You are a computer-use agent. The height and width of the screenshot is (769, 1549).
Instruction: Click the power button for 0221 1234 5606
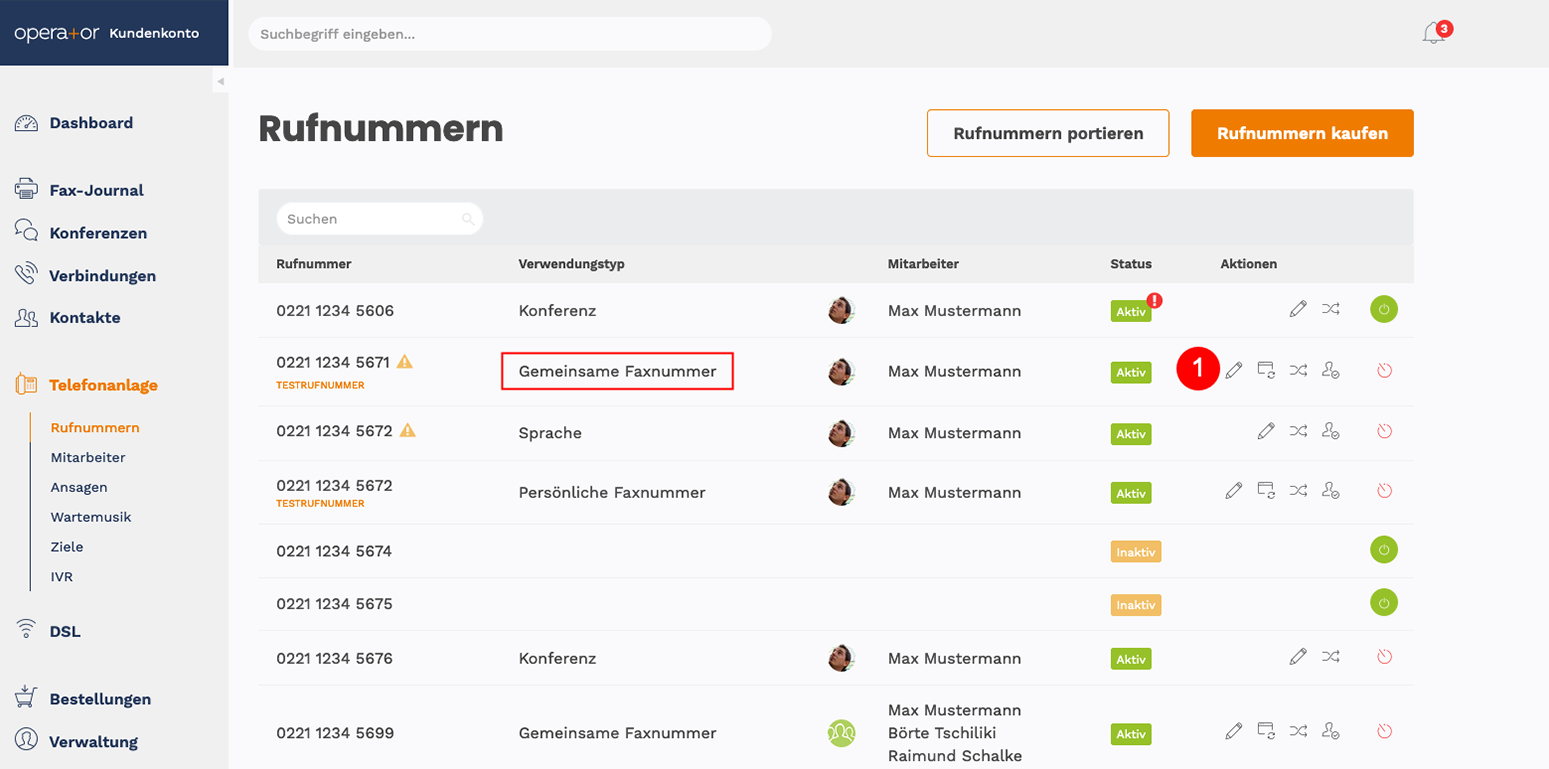pos(1384,309)
